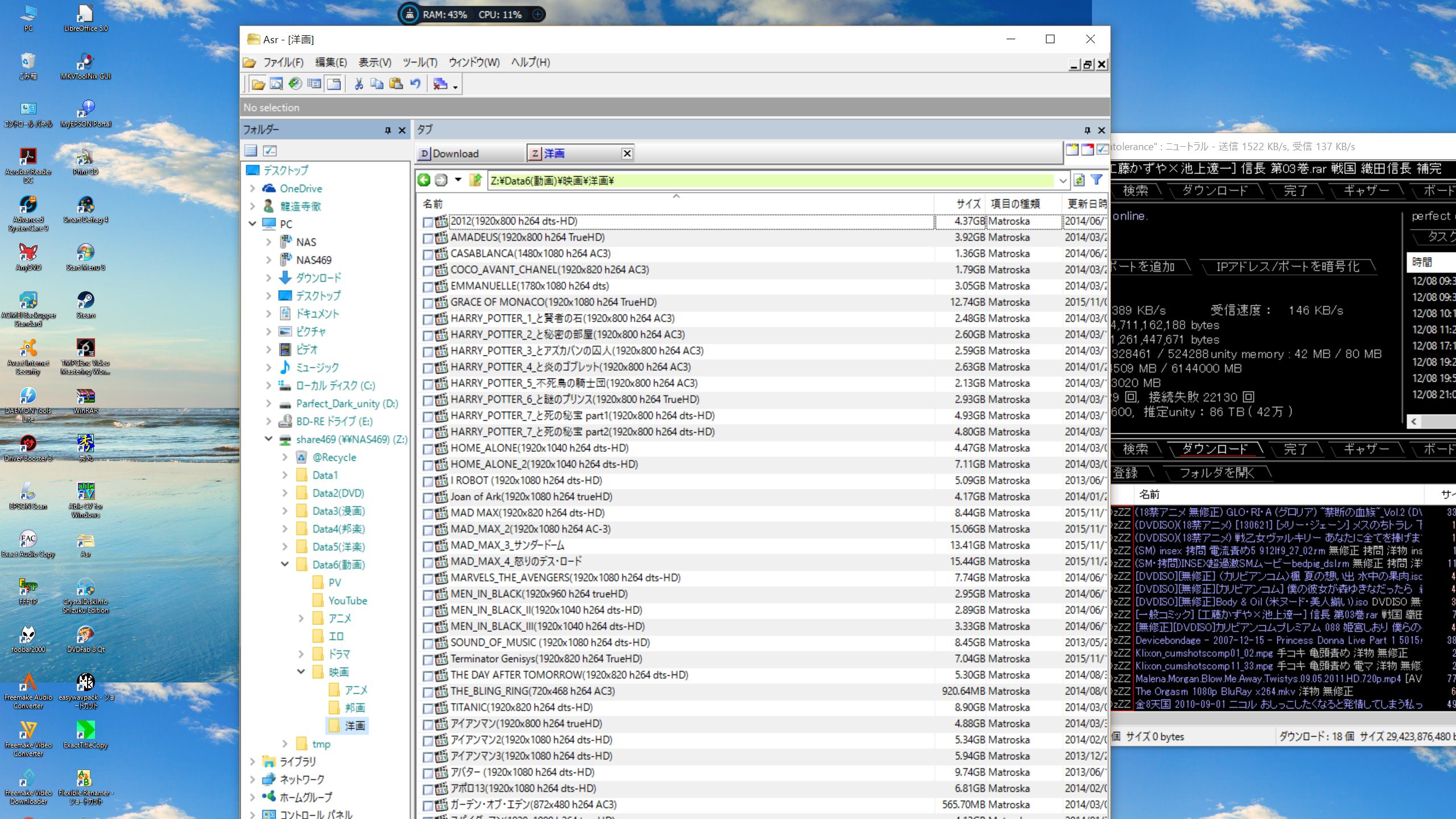1456x819 pixels.
Task: Close the 洋画 tab with its X
Action: pos(627,154)
